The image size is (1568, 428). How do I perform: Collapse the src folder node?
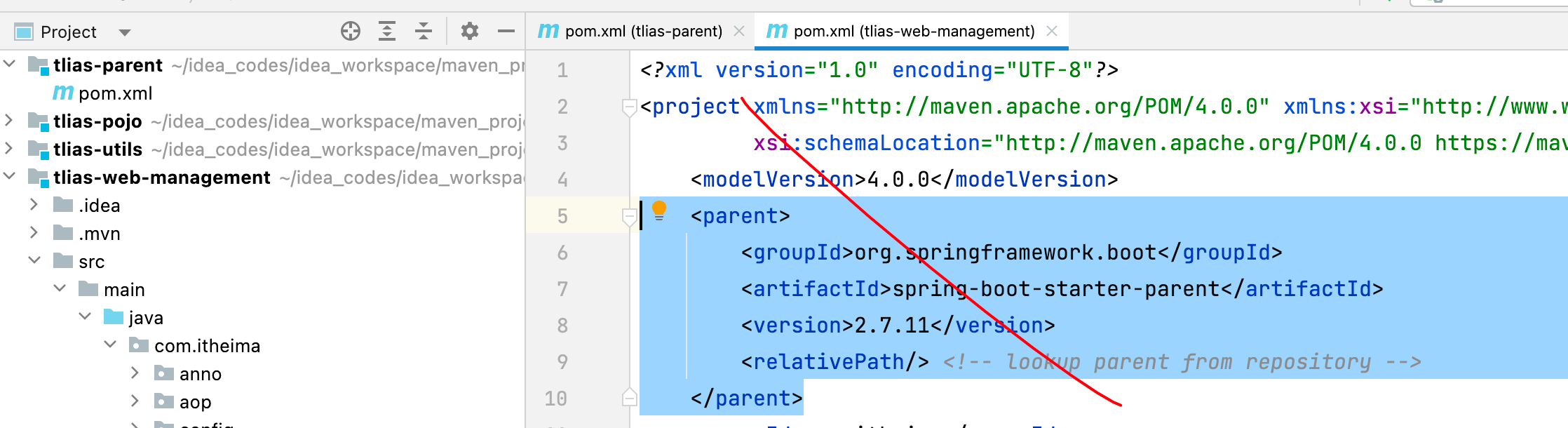tap(34, 260)
